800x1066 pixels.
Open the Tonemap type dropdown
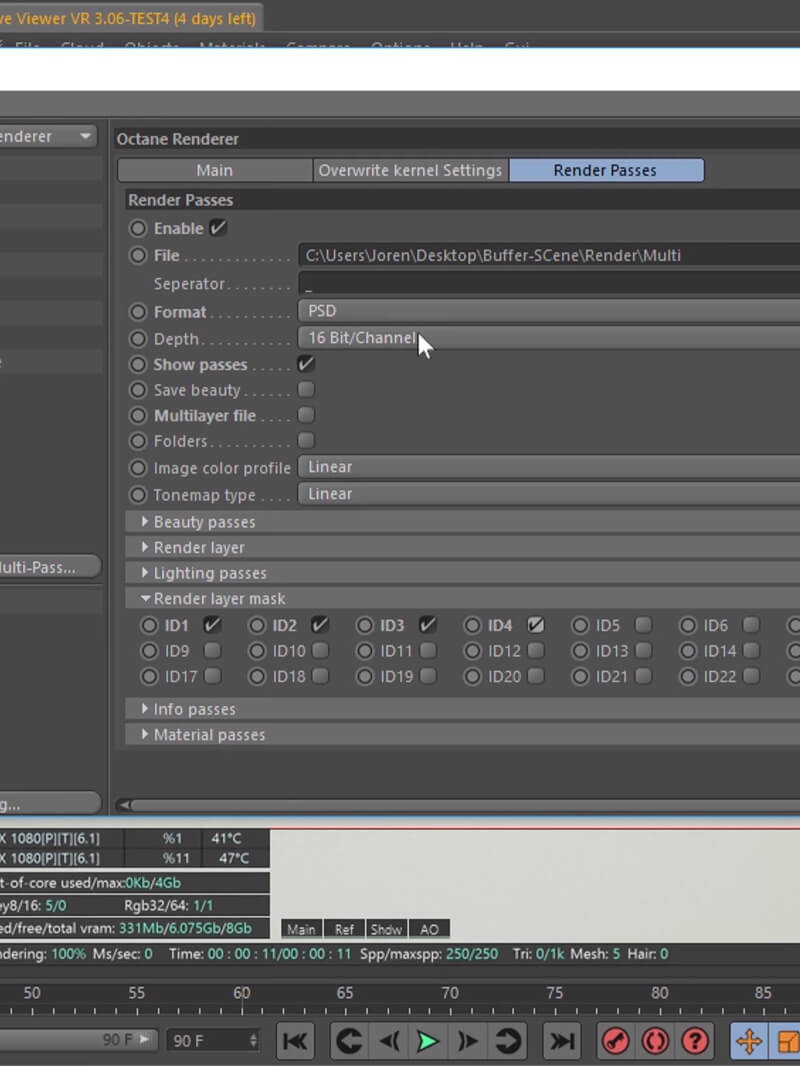coord(549,494)
